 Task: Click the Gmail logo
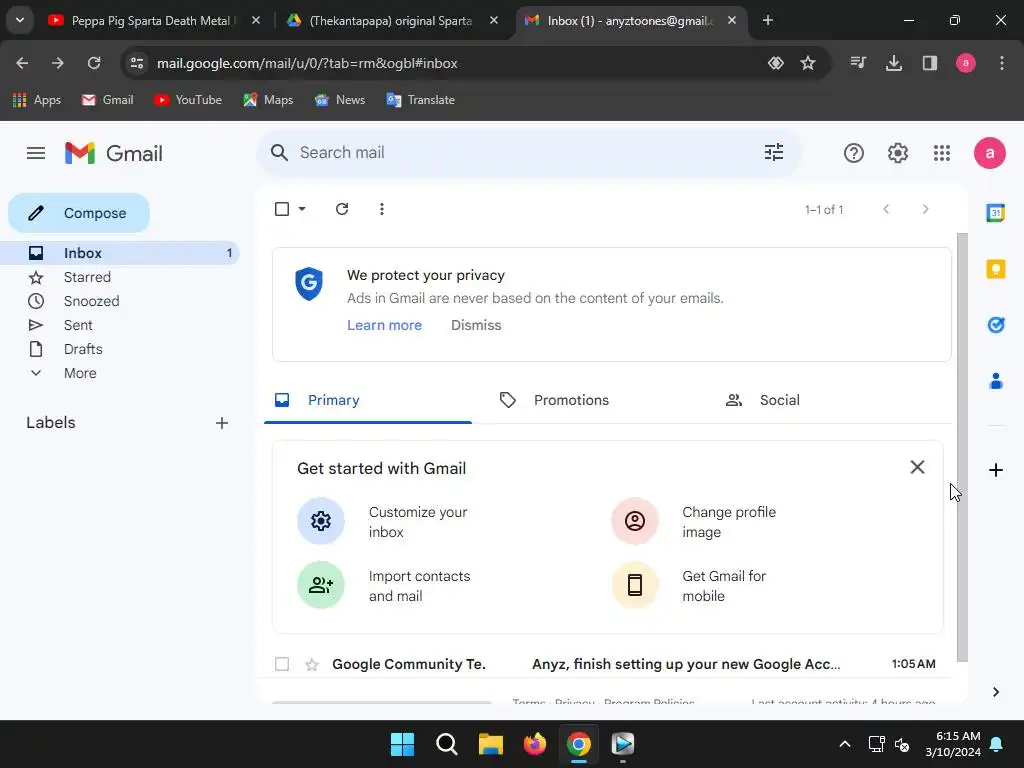coord(114,153)
